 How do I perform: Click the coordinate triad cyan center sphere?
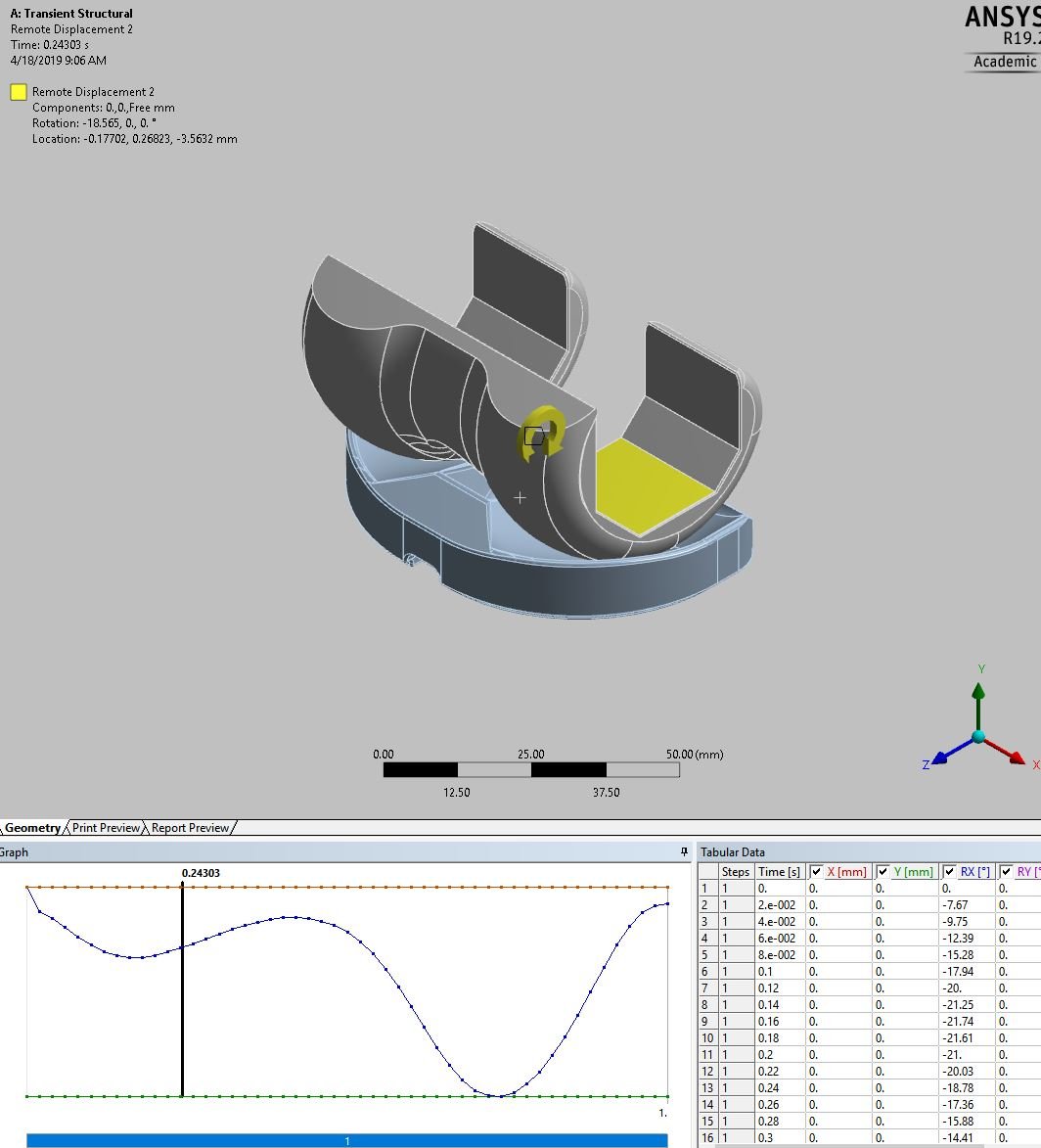pyautogui.click(x=978, y=737)
